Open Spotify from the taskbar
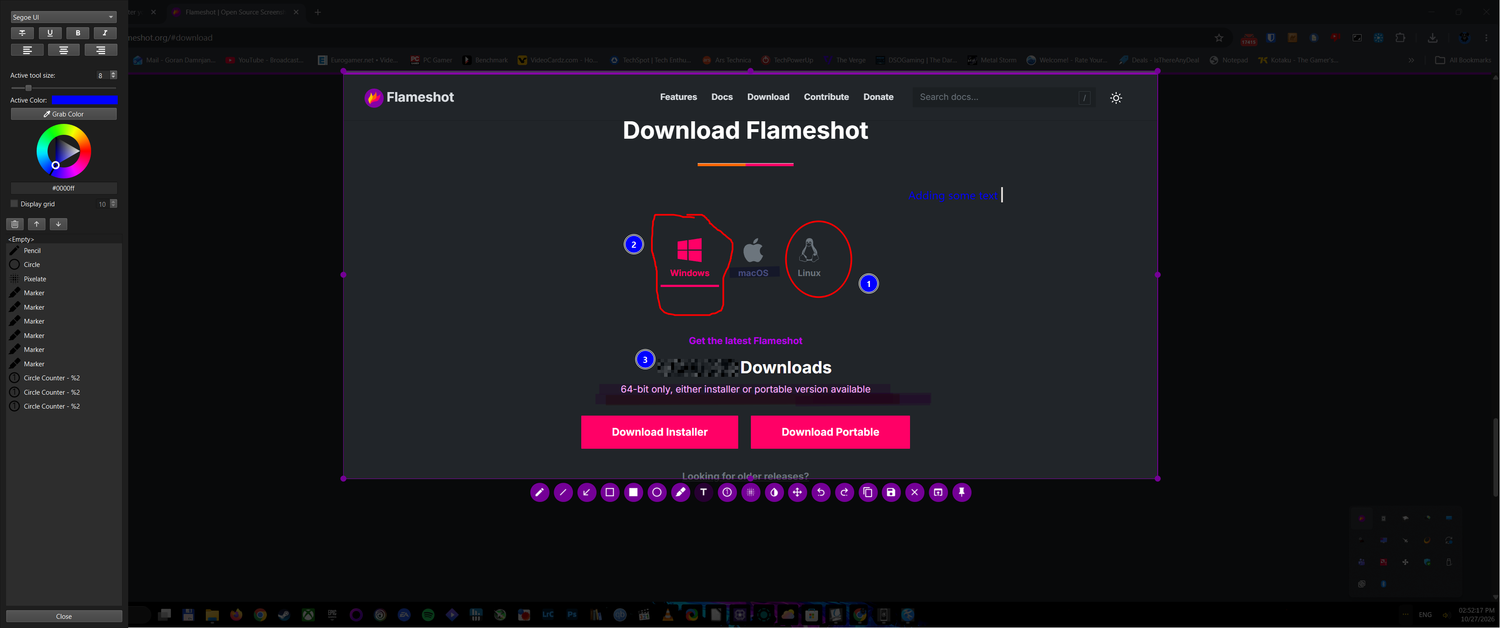Viewport: 1500px width, 628px height. click(428, 615)
